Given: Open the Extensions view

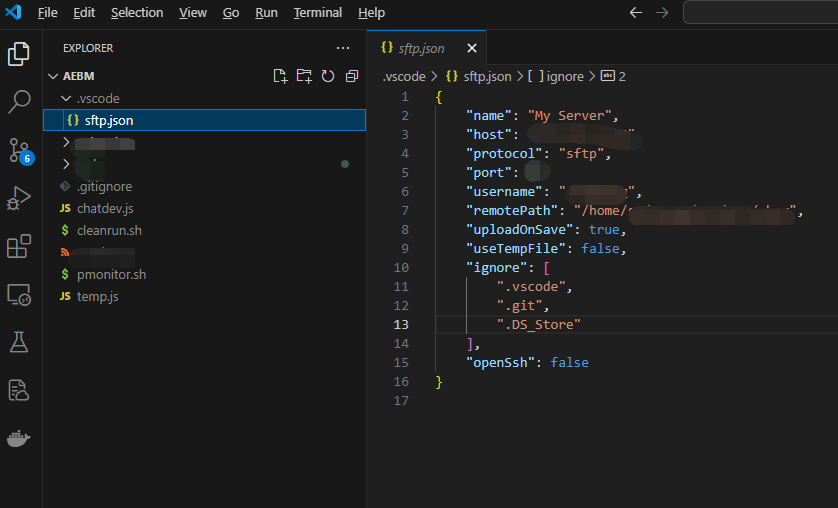Looking at the screenshot, I should pyautogui.click(x=20, y=246).
